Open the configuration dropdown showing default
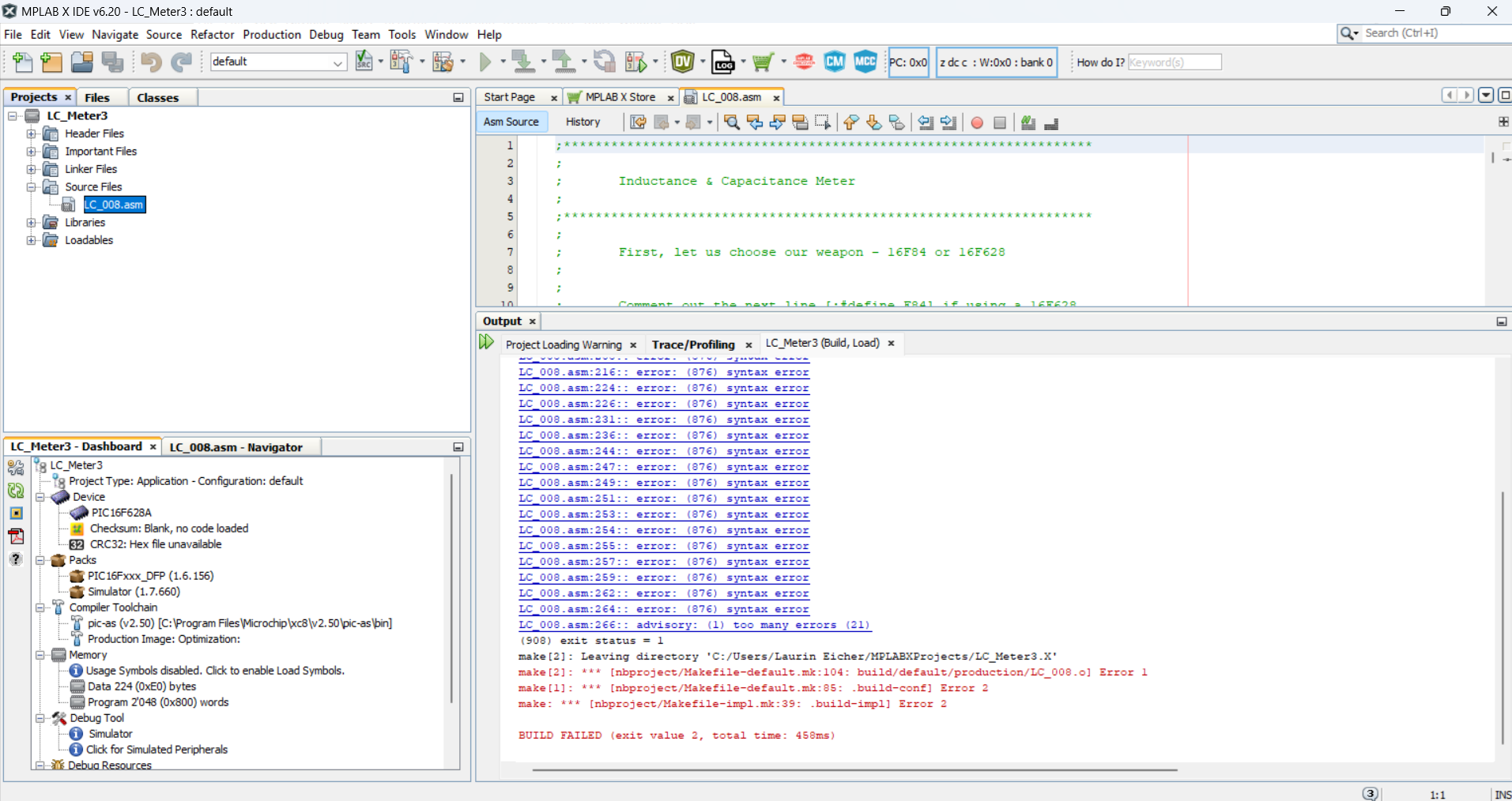This screenshot has height=801, width=1512. pyautogui.click(x=278, y=62)
